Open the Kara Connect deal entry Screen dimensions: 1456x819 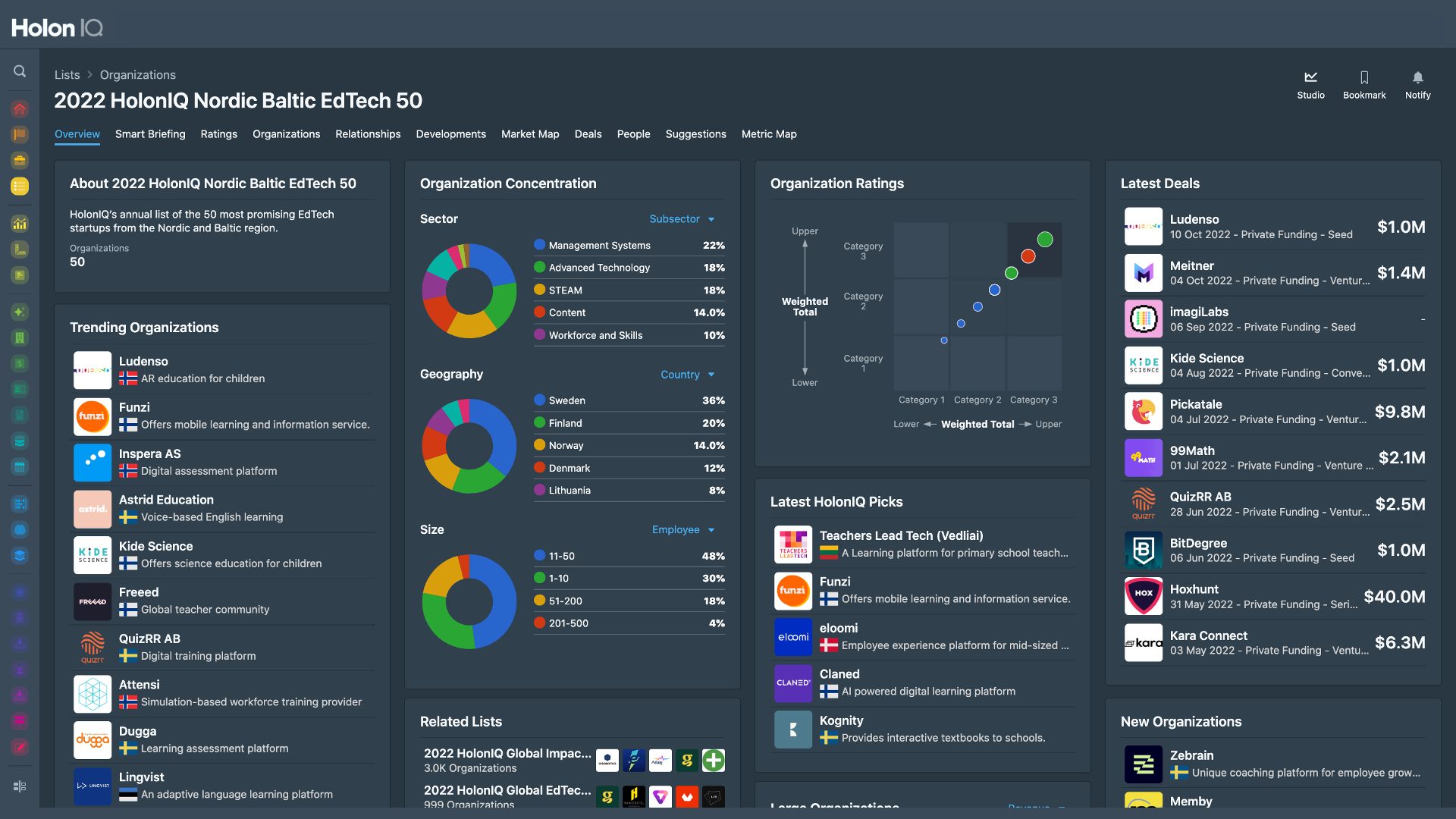1274,643
